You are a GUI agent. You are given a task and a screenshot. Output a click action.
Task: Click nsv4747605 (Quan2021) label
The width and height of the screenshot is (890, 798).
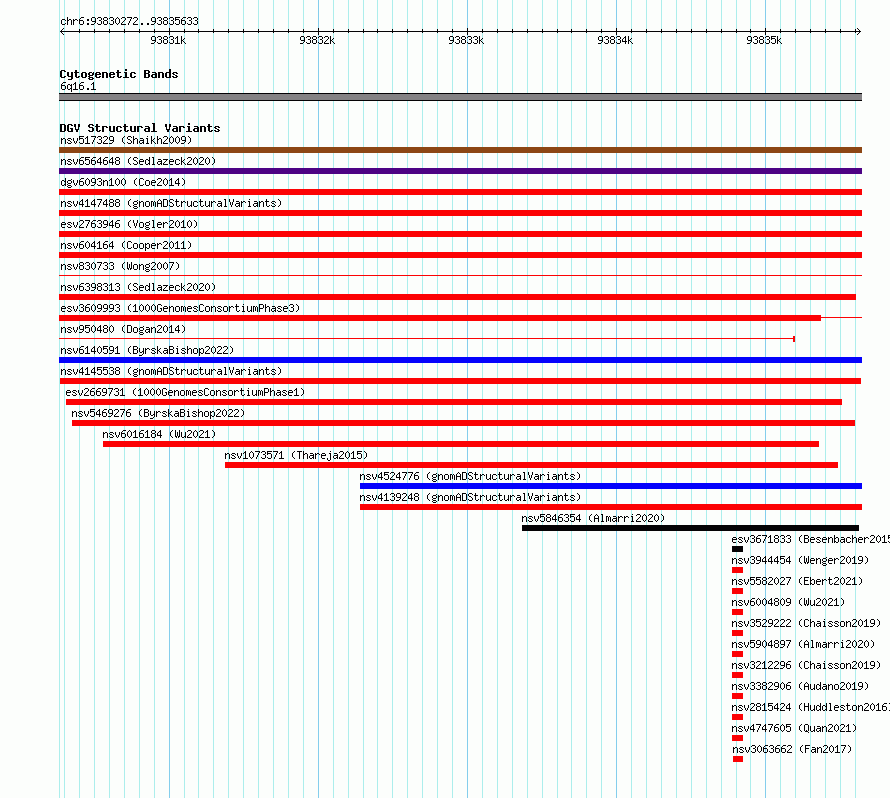(794, 728)
